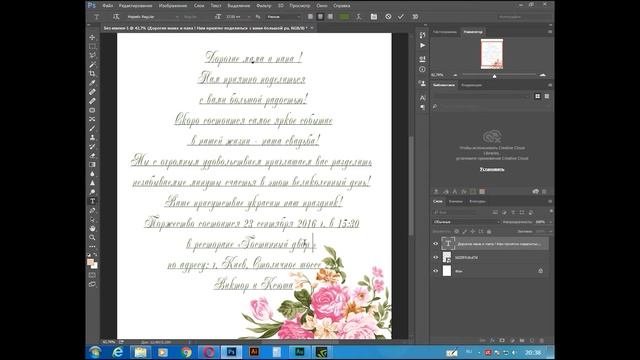Select the Rectangular Marquee tool
Image resolution: width=640 pixels, height=360 pixels.
[92, 47]
